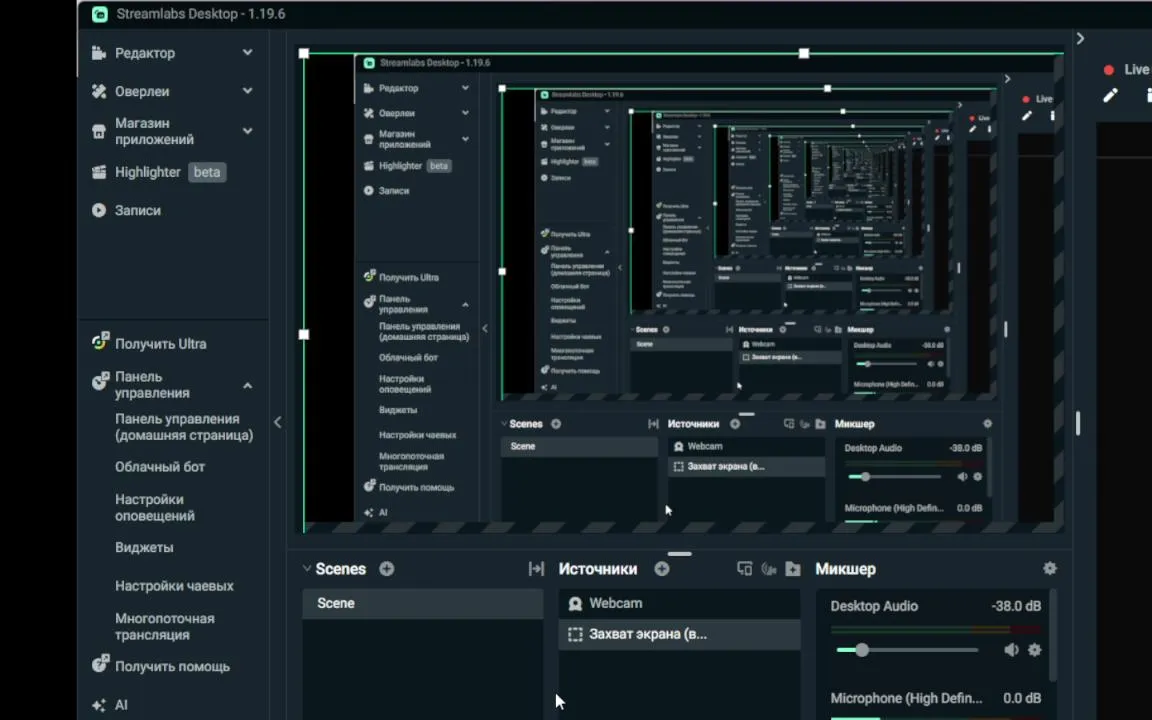Click the Microphone 0.0 dB value
The image size is (1152, 720).
pos(1022,699)
